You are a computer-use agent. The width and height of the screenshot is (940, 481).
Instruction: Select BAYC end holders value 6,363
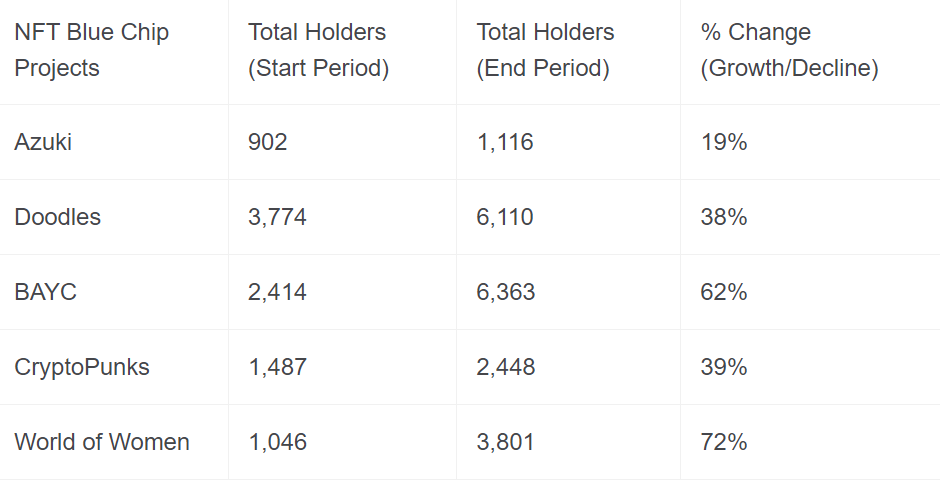505,292
